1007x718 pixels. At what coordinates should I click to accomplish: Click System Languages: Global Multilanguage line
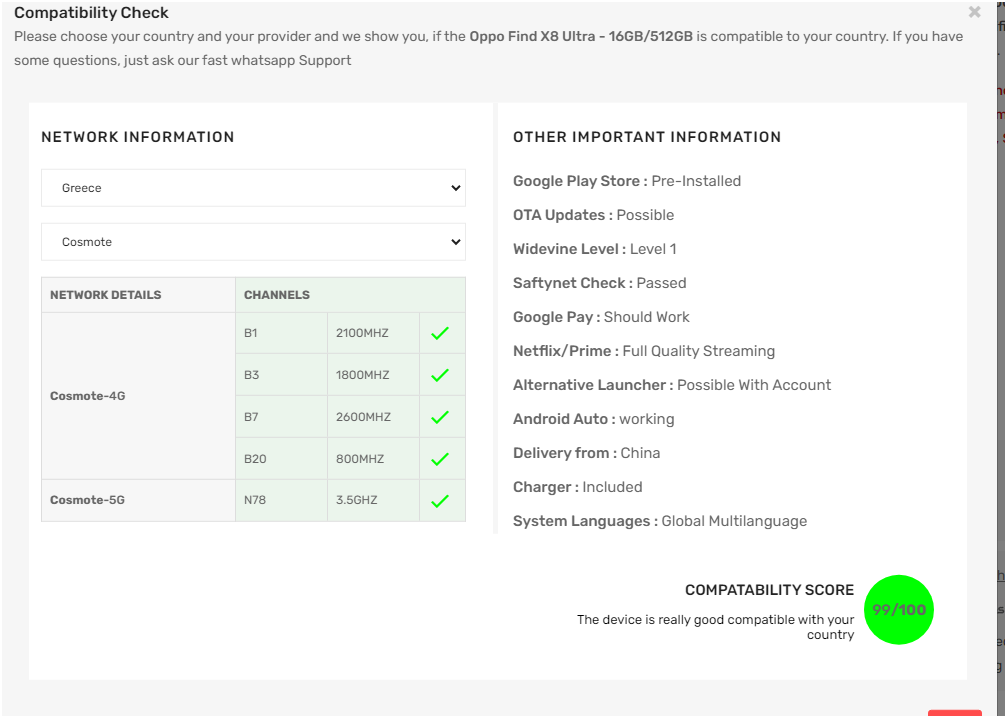(x=660, y=521)
